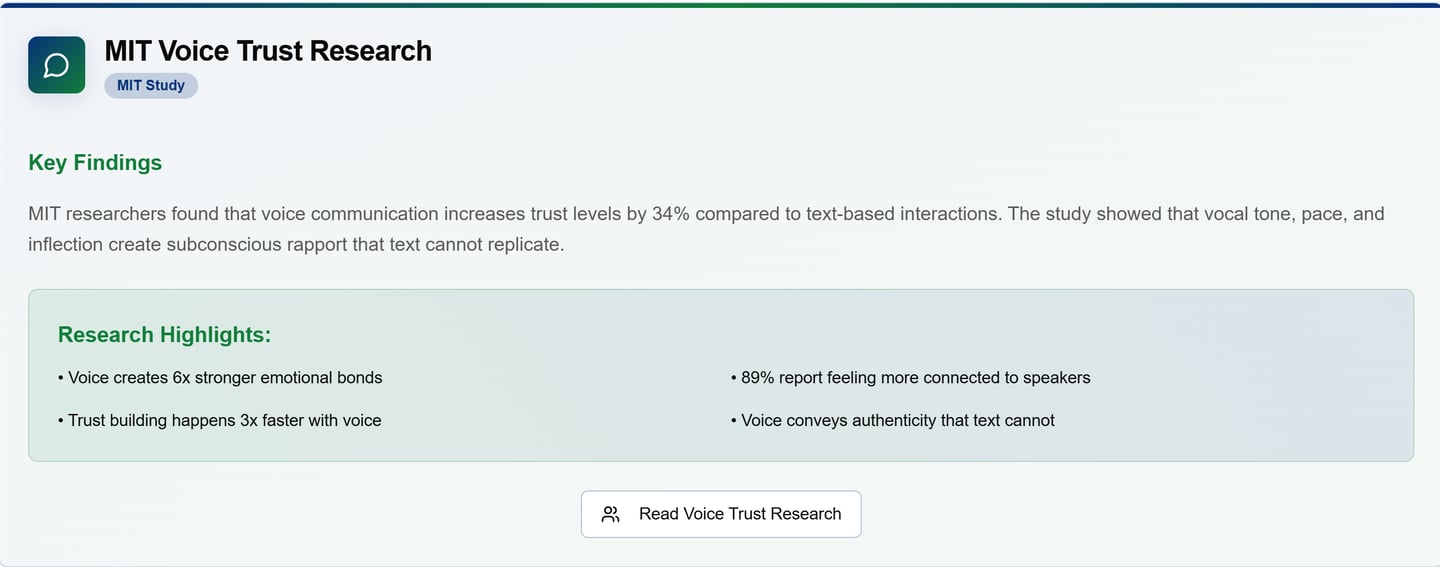Click the people icon in the Read button

tap(610, 514)
